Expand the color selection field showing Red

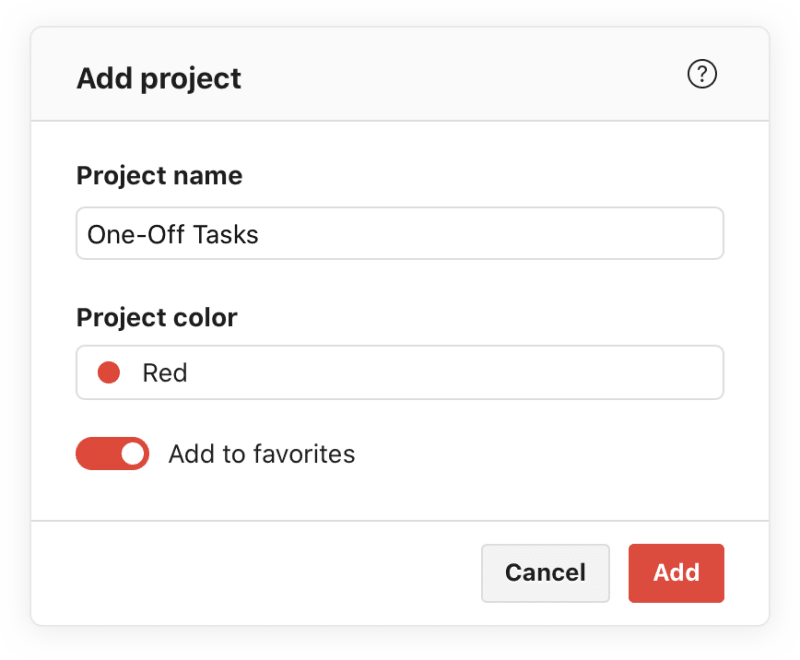400,372
